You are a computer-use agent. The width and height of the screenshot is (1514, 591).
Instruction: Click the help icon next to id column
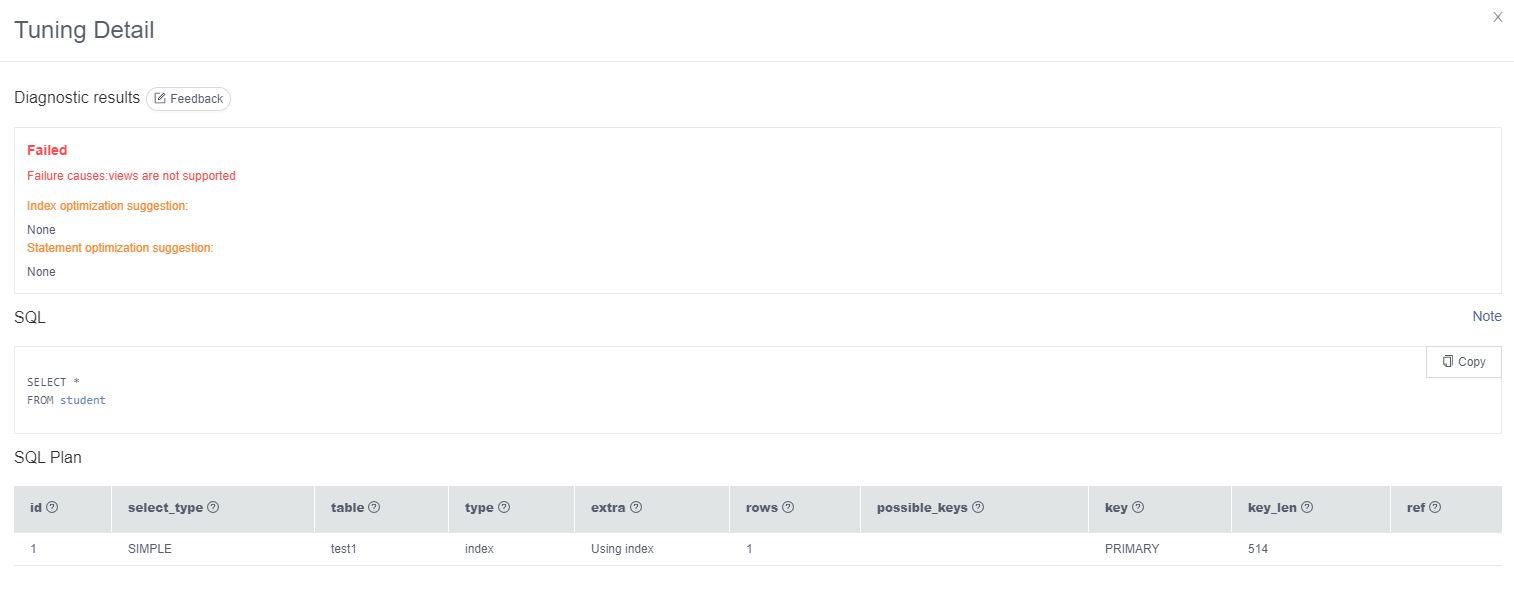coord(52,507)
